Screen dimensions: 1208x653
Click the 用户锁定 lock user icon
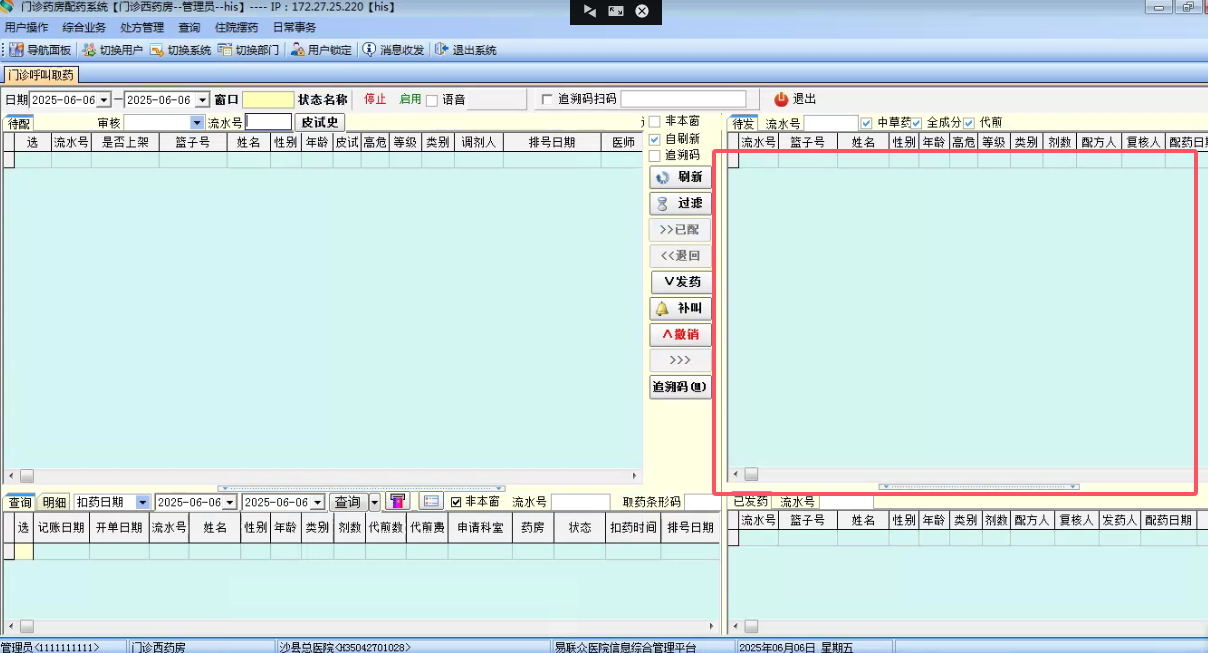[297, 50]
